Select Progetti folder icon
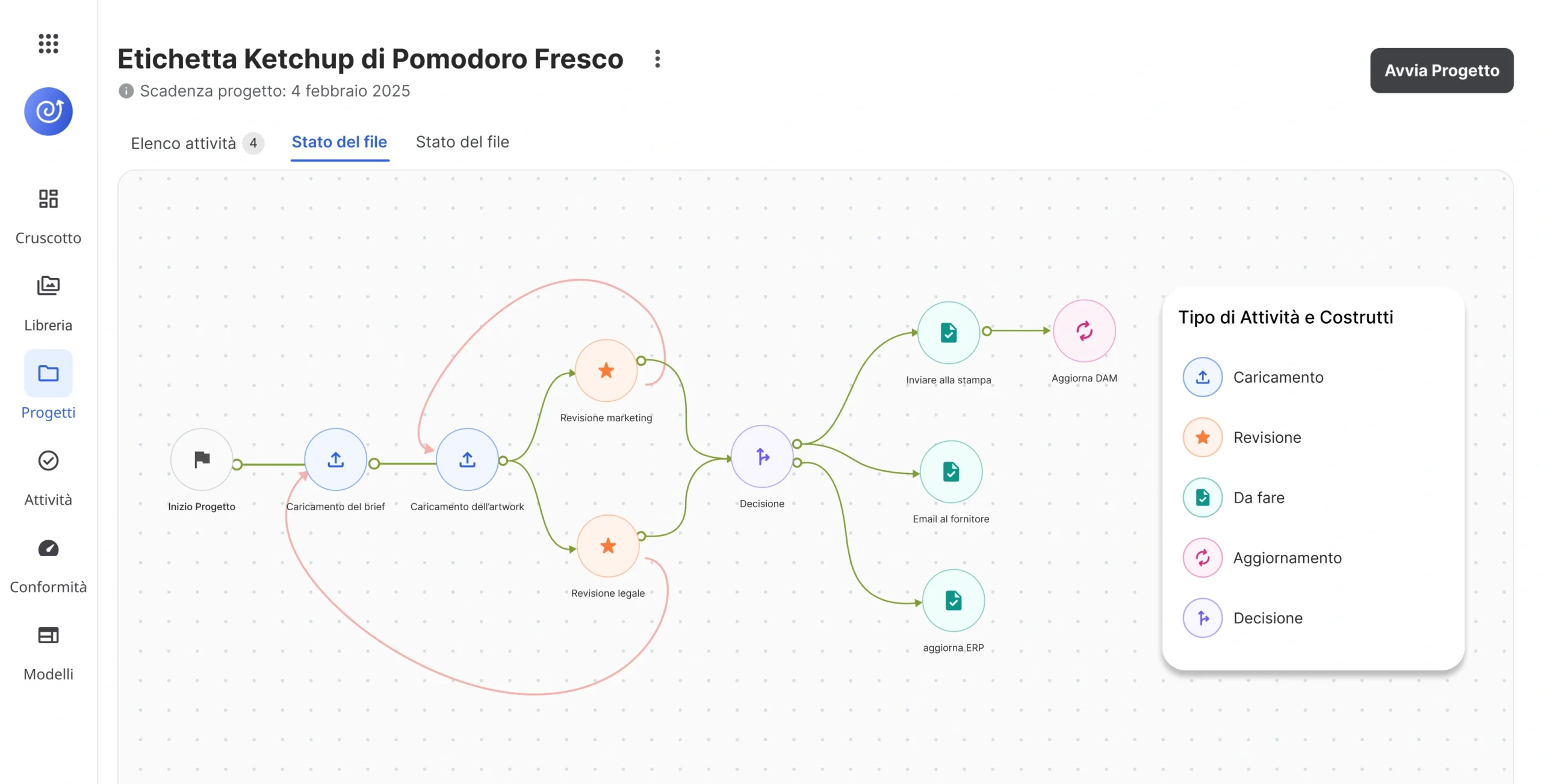The image size is (1541, 784). coord(48,373)
